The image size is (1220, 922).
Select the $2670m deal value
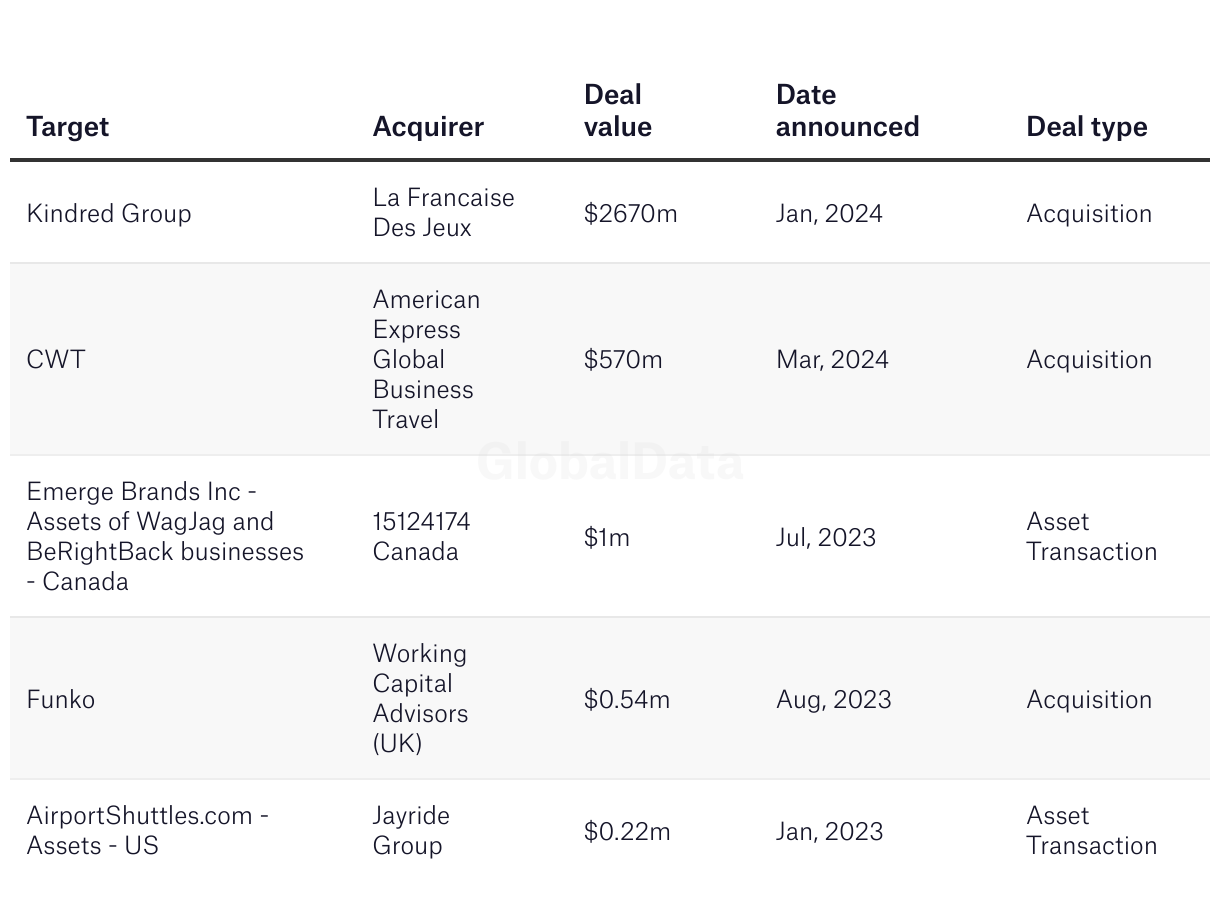(x=630, y=213)
